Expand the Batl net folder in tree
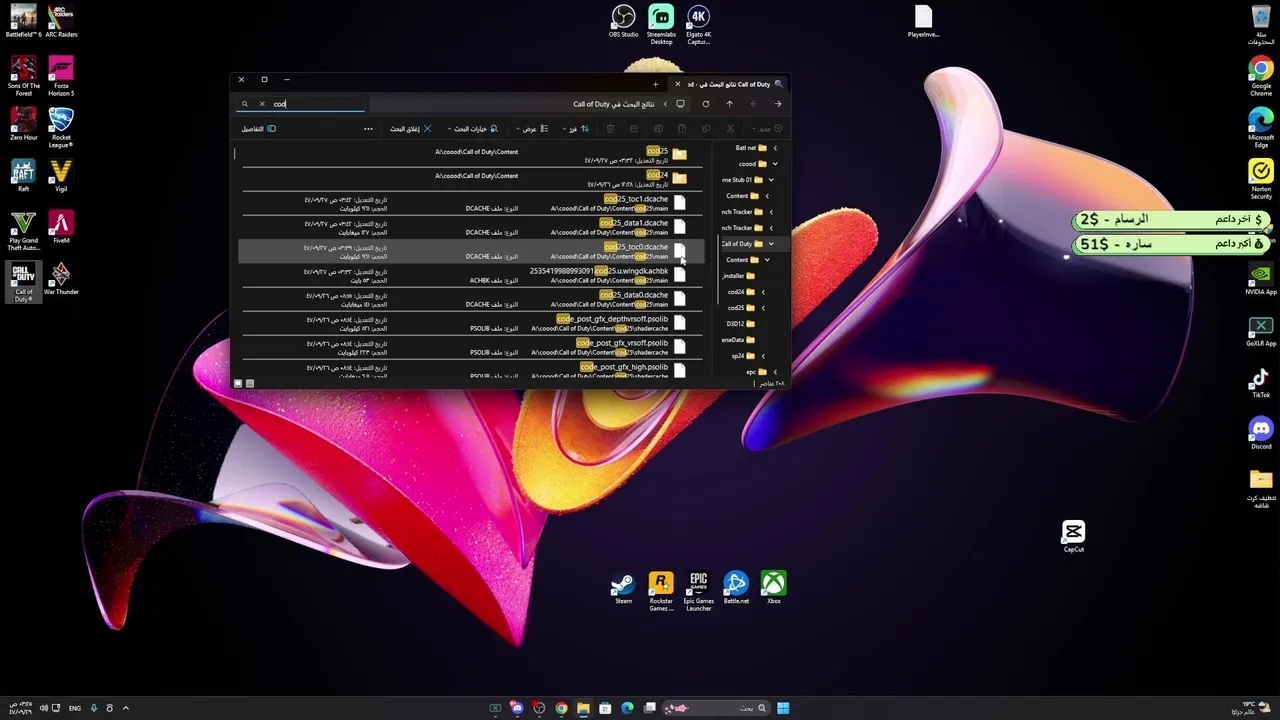Image resolution: width=1280 pixels, height=720 pixels. coord(774,148)
